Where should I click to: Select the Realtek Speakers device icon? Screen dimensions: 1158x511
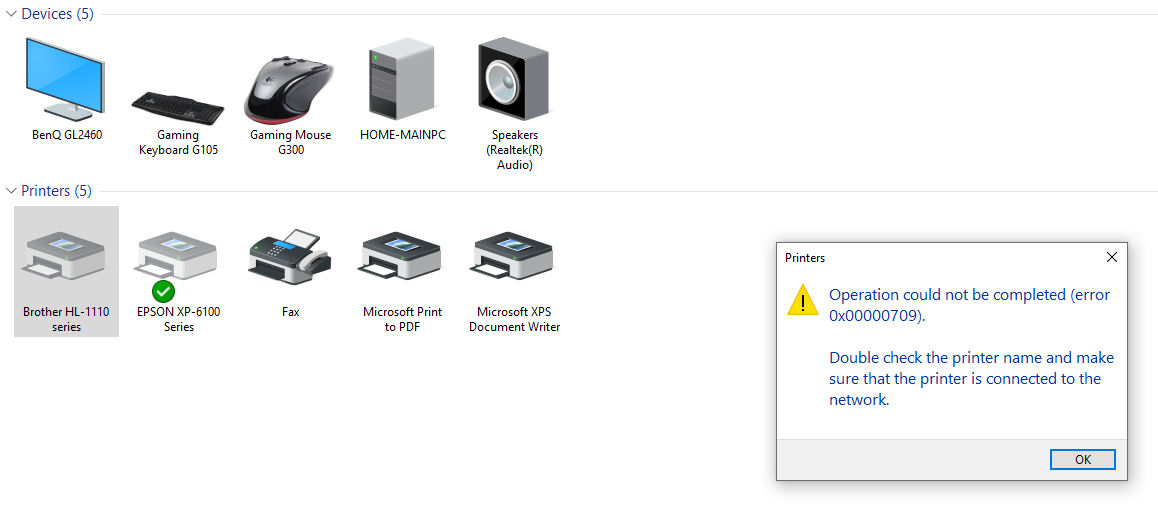point(514,80)
